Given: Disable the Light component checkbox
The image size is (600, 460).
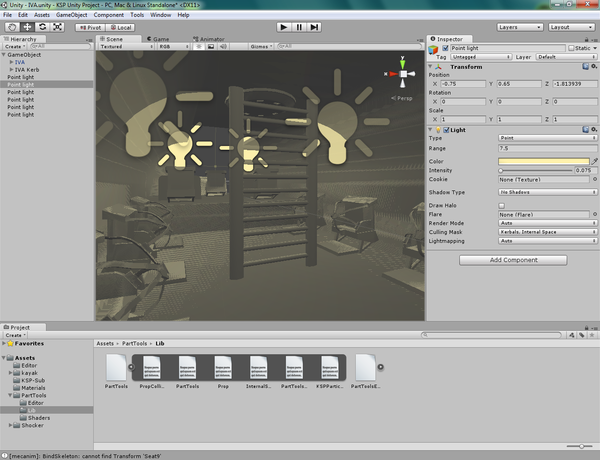Looking at the screenshot, I should [x=448, y=130].
